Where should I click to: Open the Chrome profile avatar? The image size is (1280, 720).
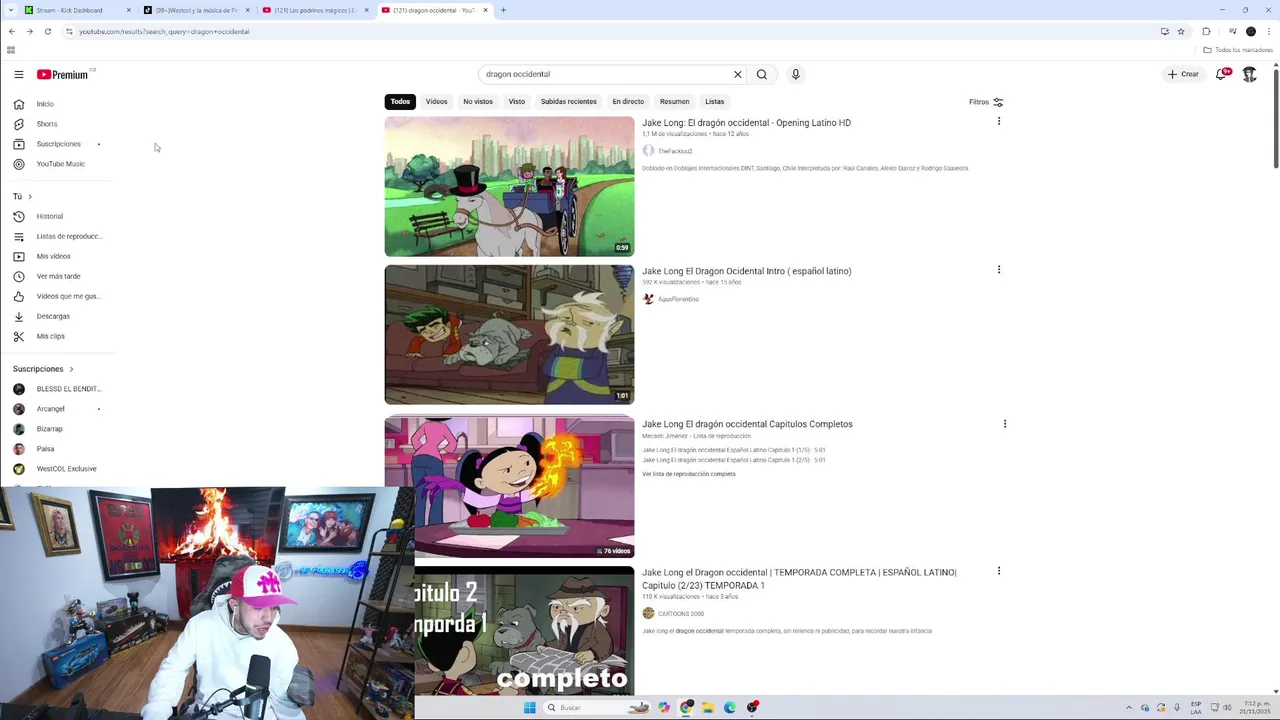click(x=1251, y=31)
